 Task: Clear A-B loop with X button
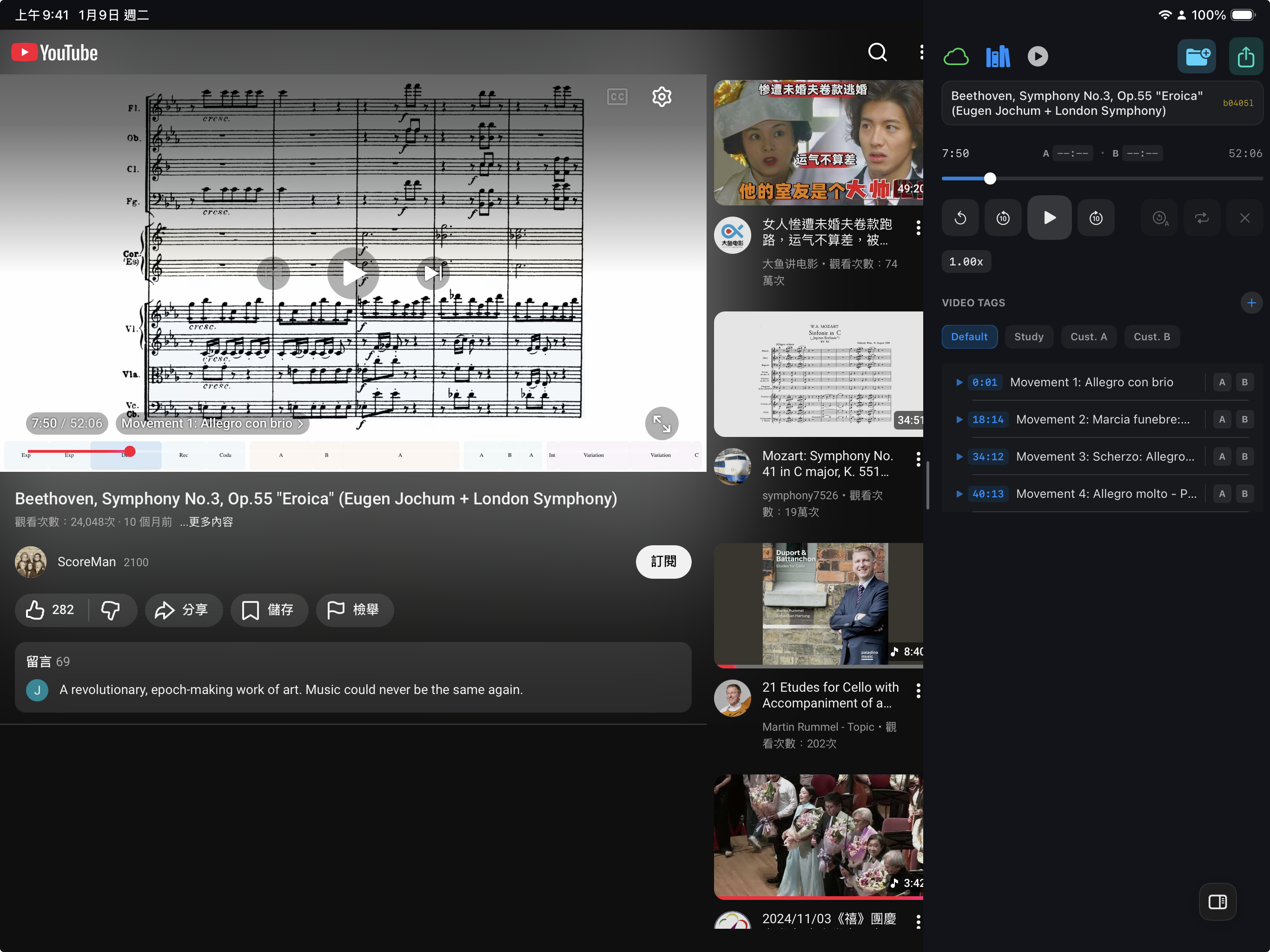pyautogui.click(x=1244, y=218)
